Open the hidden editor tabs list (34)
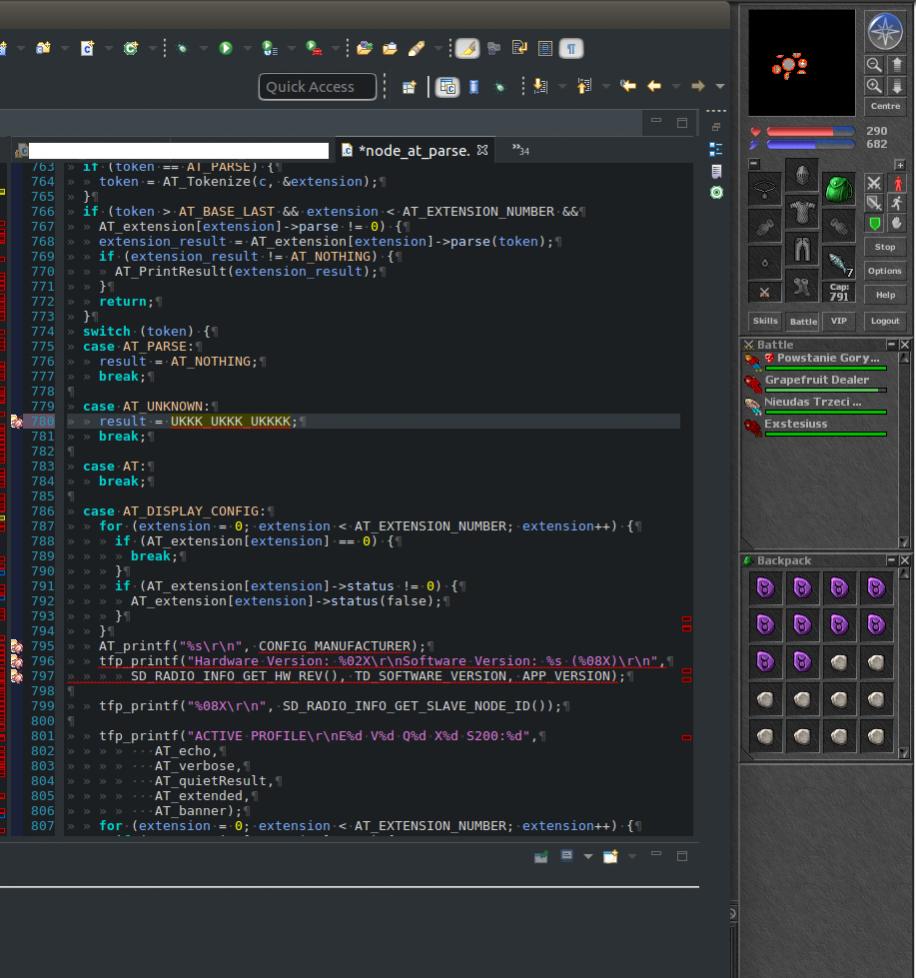Viewport: 916px width, 978px height. coord(520,150)
